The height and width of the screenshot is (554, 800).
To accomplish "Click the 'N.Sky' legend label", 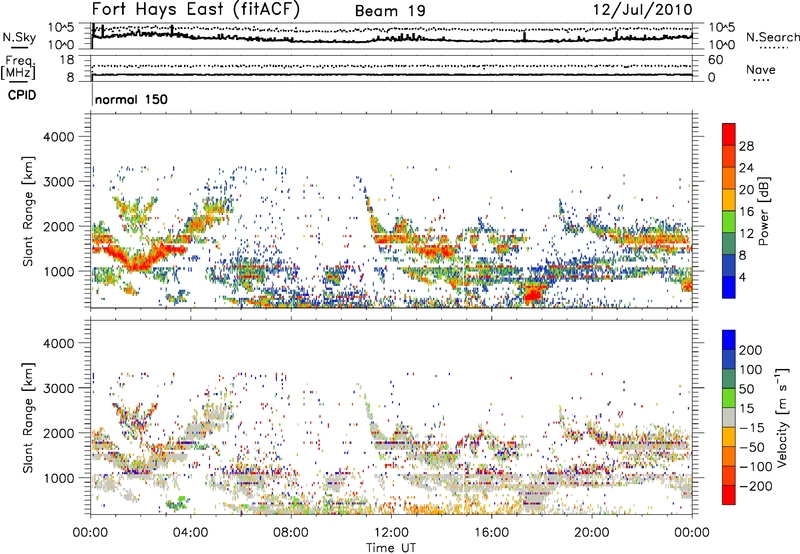I will [x=19, y=37].
